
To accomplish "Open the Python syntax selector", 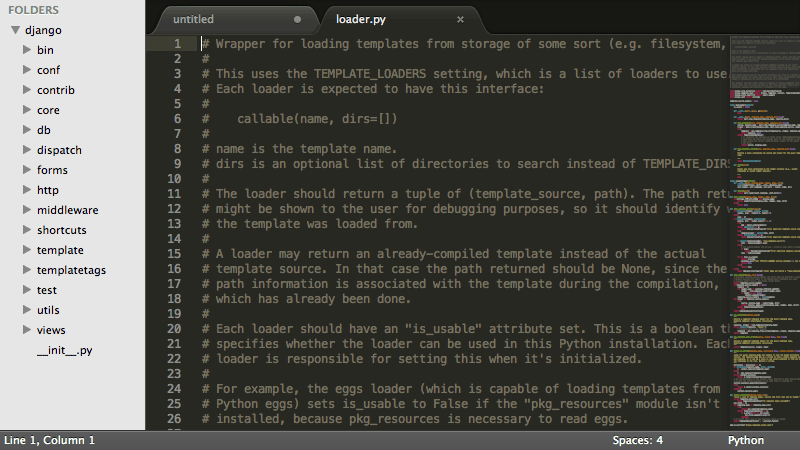I will coord(745,440).
